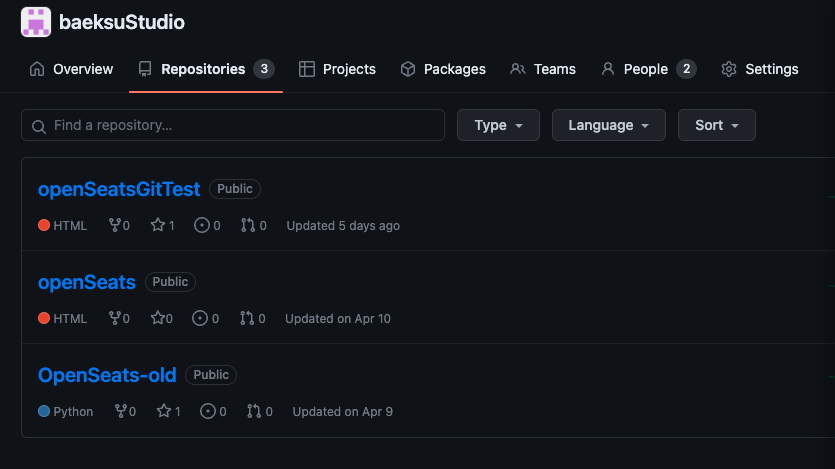This screenshot has height=469, width=835.
Task: Click 'Updated on Apr 9' text
Action: click(342, 412)
